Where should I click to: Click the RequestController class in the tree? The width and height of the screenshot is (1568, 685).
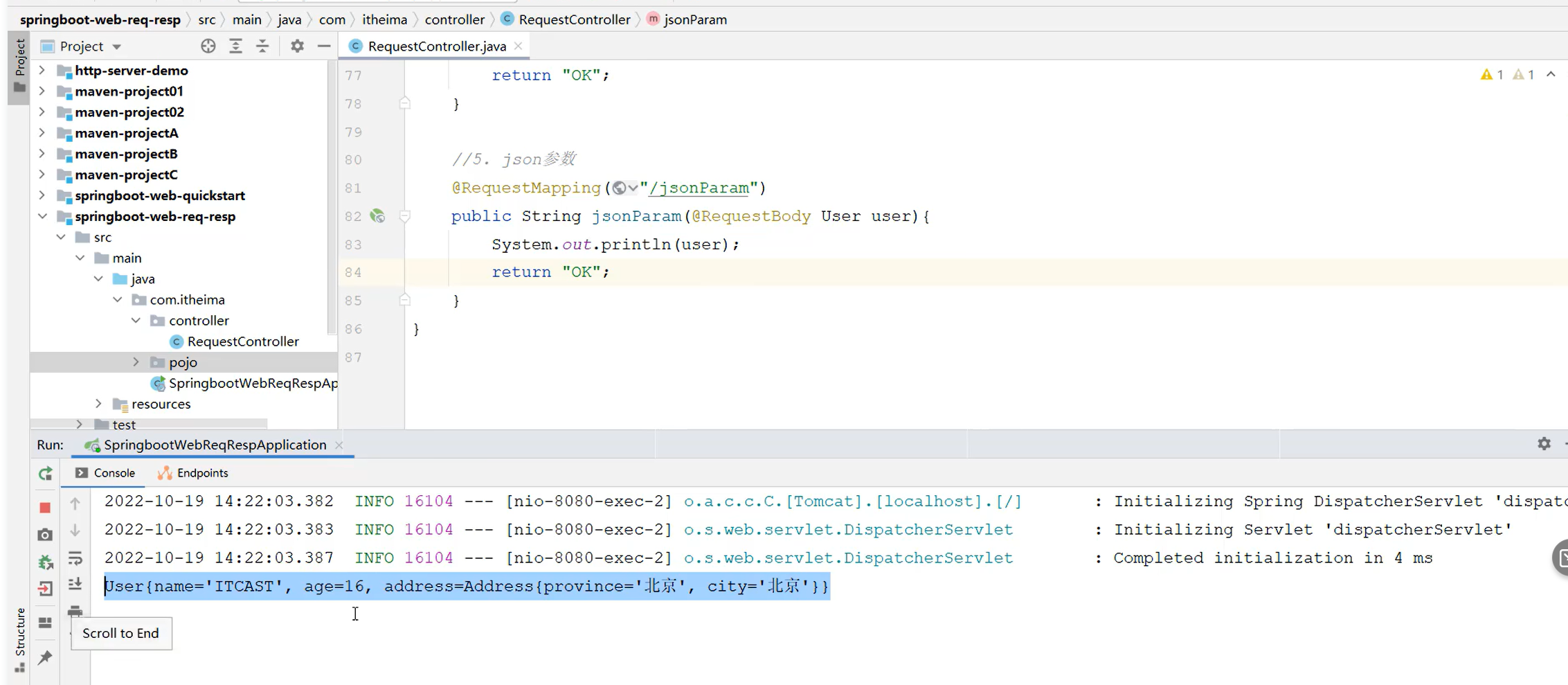pos(242,341)
